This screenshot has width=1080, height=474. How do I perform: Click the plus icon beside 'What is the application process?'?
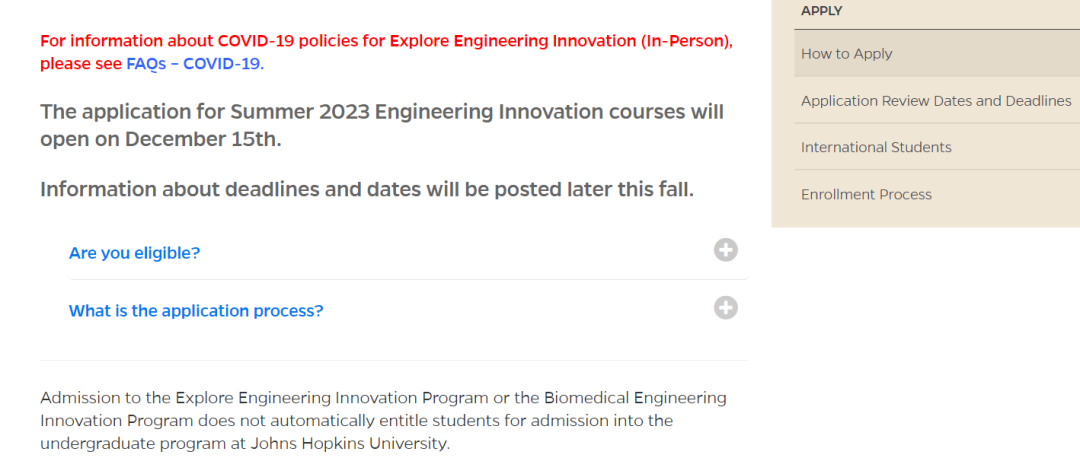click(725, 308)
